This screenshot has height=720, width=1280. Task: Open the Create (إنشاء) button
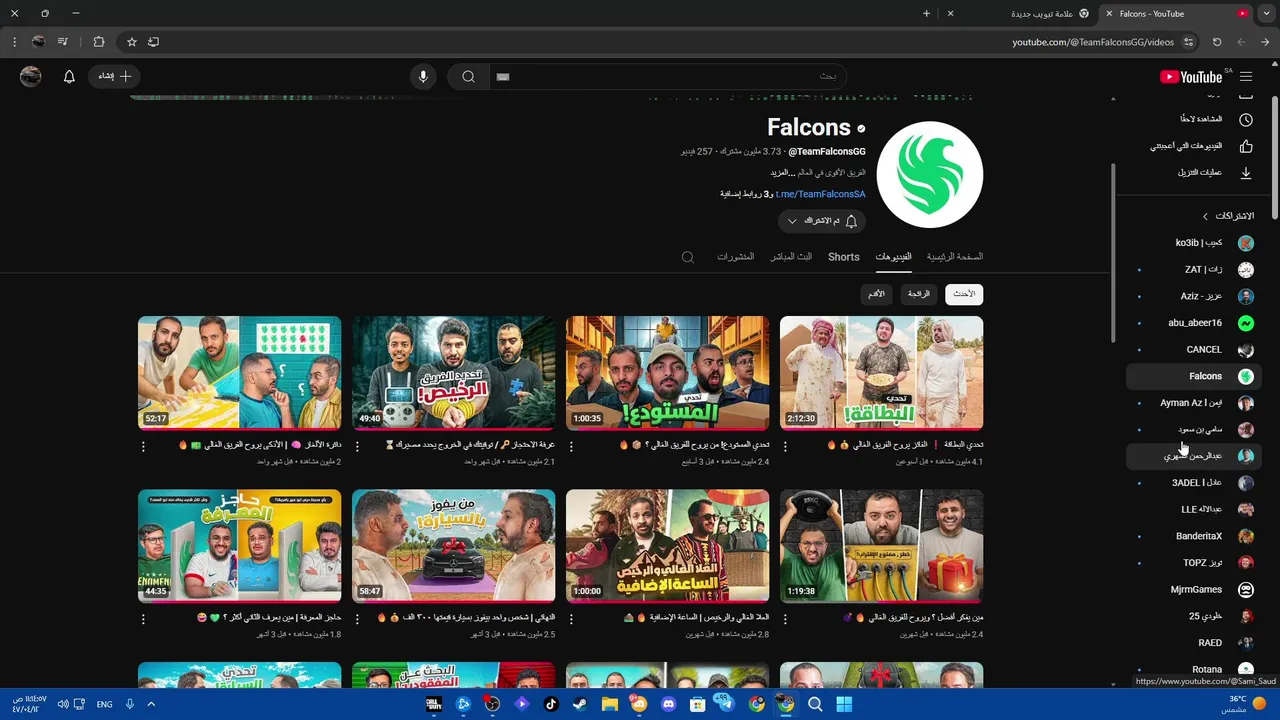tap(114, 77)
